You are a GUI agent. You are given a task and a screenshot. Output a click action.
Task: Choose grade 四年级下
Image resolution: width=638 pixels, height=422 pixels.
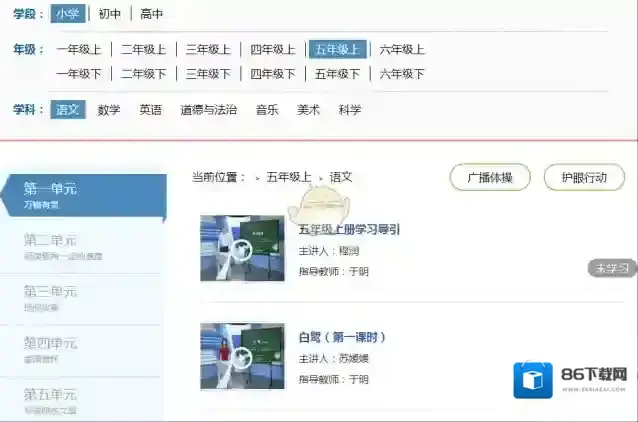click(x=273, y=74)
